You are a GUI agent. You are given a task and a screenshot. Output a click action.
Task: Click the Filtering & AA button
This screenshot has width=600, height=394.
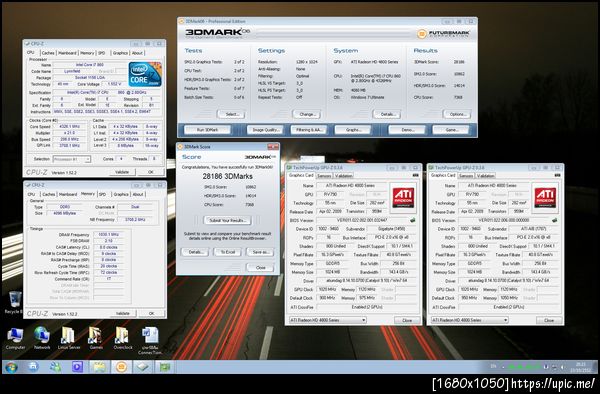tap(309, 130)
